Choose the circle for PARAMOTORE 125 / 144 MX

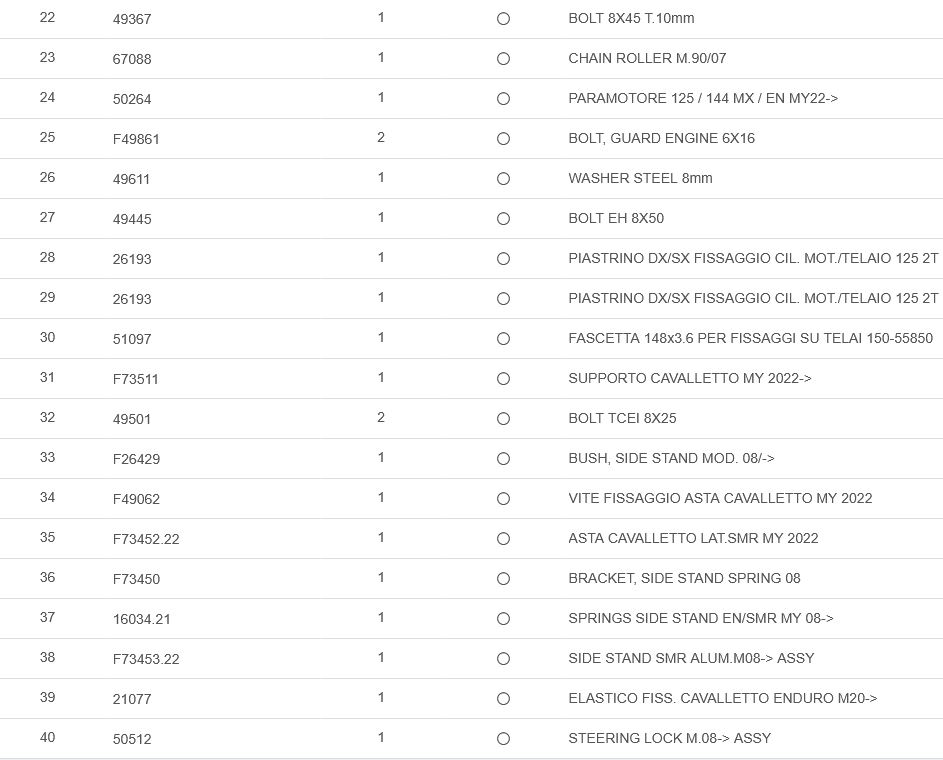coord(503,99)
